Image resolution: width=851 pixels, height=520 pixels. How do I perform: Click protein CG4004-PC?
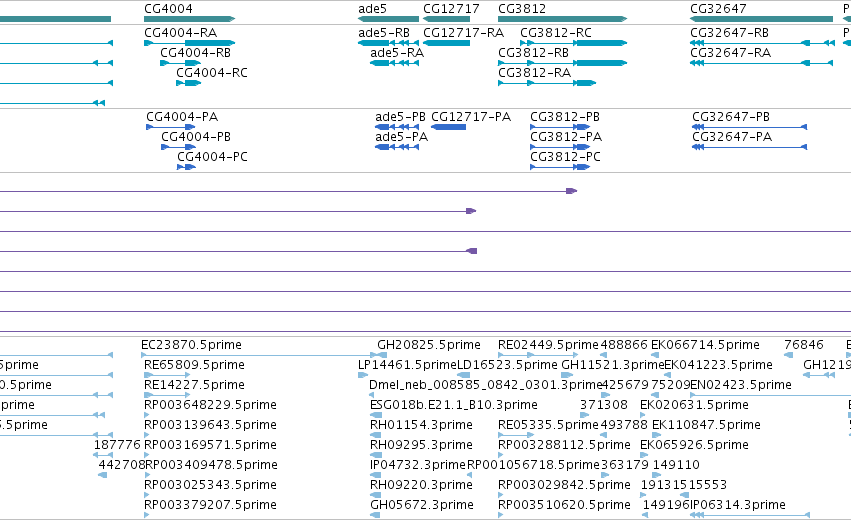(212, 157)
